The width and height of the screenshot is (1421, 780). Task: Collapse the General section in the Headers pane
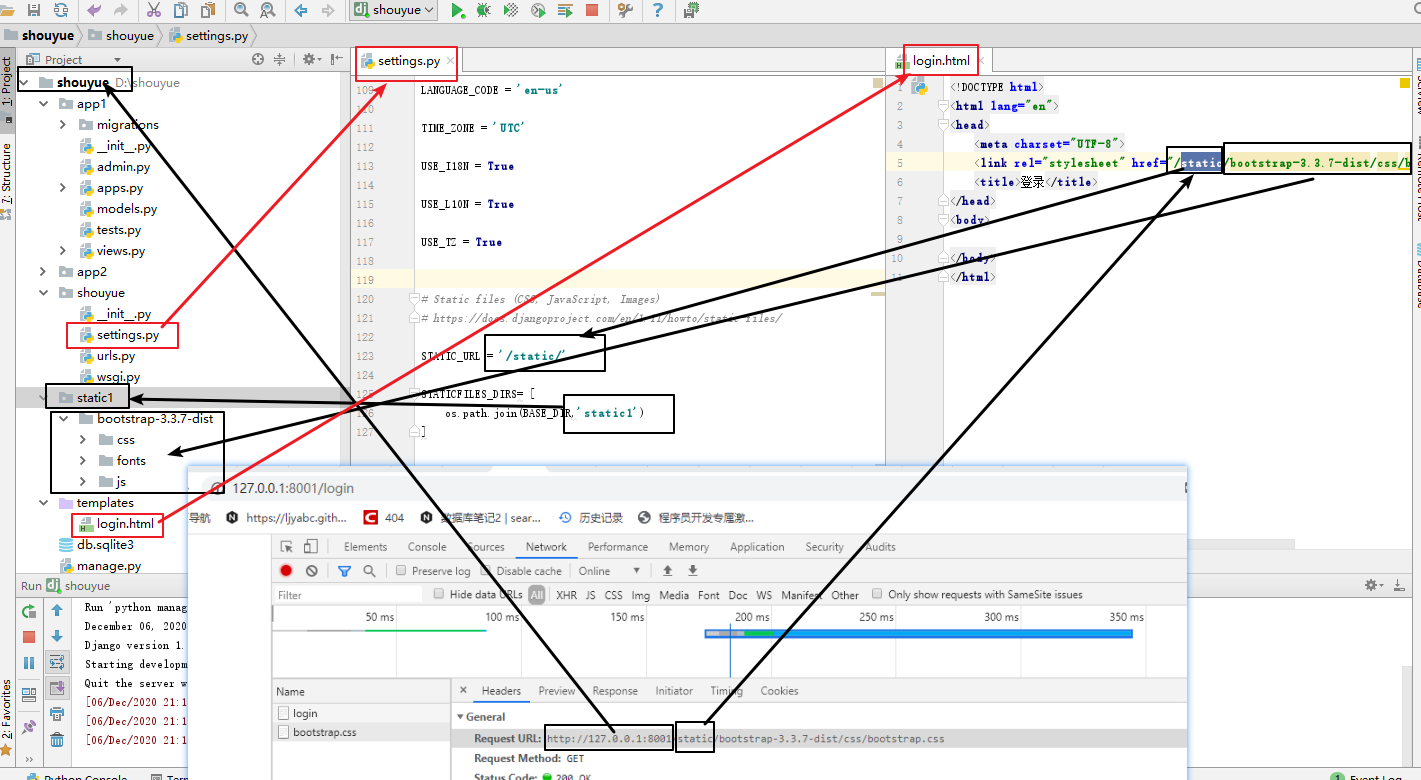point(461,717)
